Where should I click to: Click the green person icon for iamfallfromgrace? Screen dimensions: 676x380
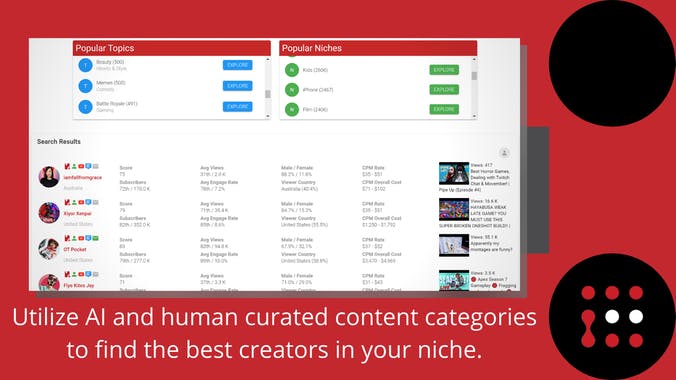(x=74, y=166)
